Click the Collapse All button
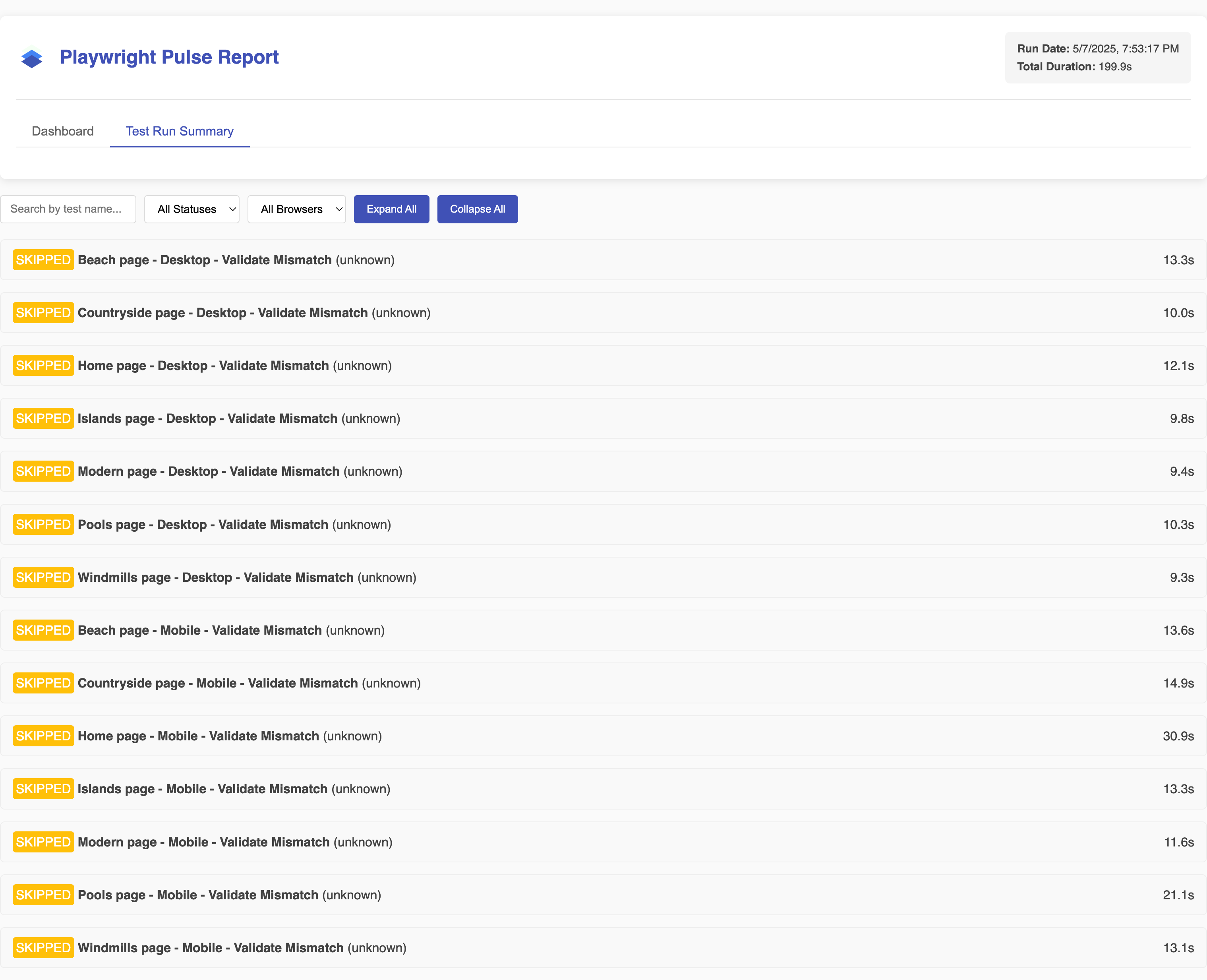This screenshot has width=1207, height=980. point(477,209)
